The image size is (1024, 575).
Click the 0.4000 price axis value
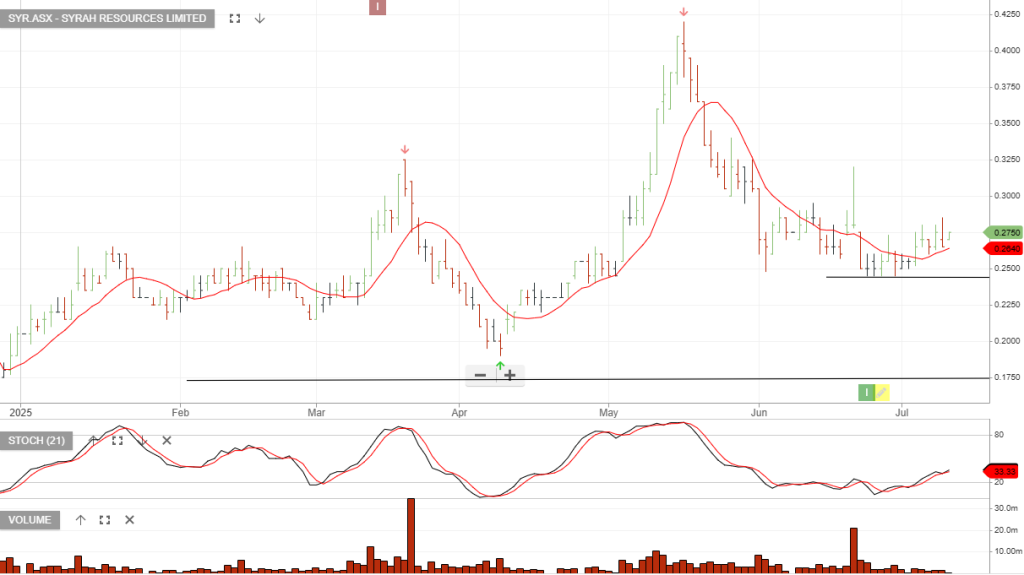(1007, 50)
